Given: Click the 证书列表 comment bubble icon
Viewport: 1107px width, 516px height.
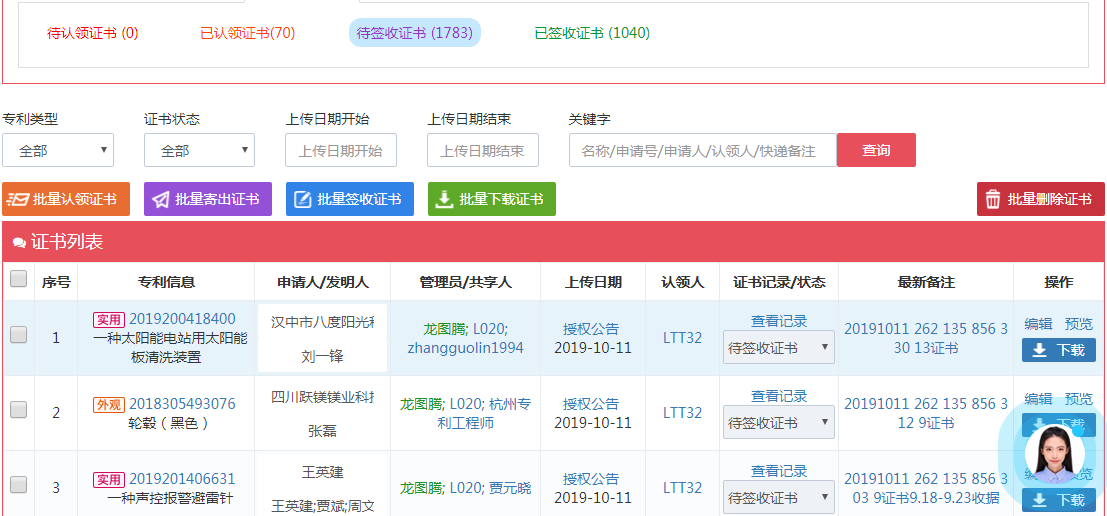Looking at the screenshot, I should (19, 243).
